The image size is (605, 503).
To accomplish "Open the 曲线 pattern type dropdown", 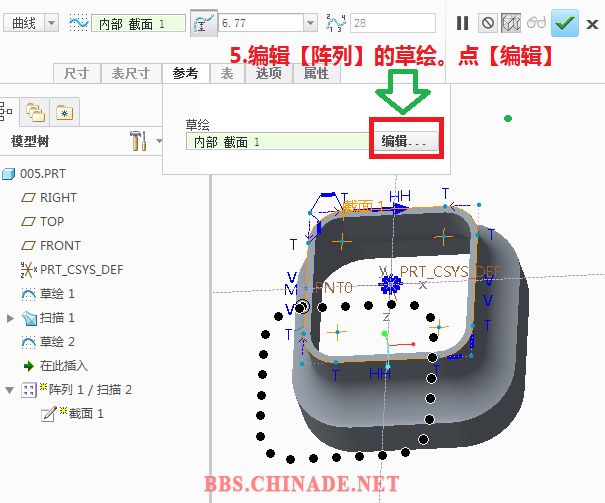I will [x=52, y=24].
